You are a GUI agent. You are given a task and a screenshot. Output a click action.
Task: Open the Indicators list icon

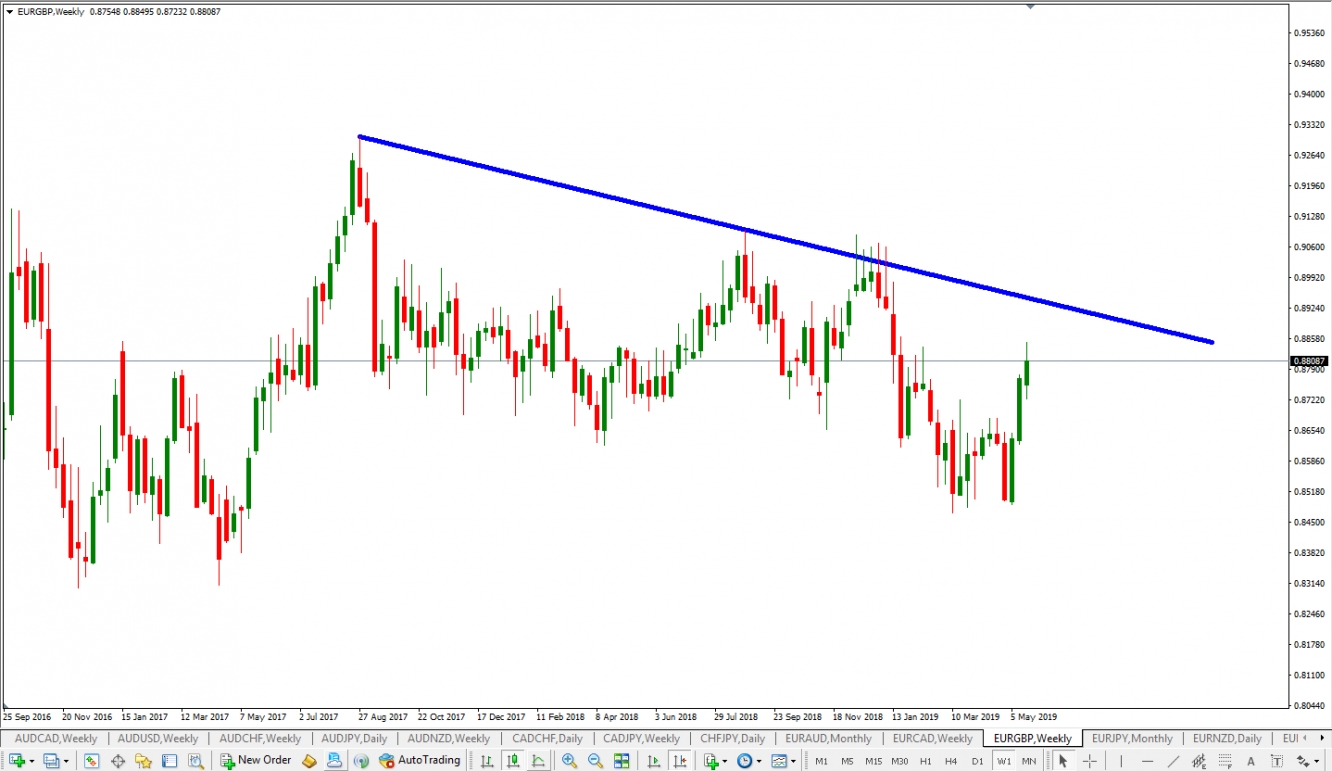(x=712, y=761)
